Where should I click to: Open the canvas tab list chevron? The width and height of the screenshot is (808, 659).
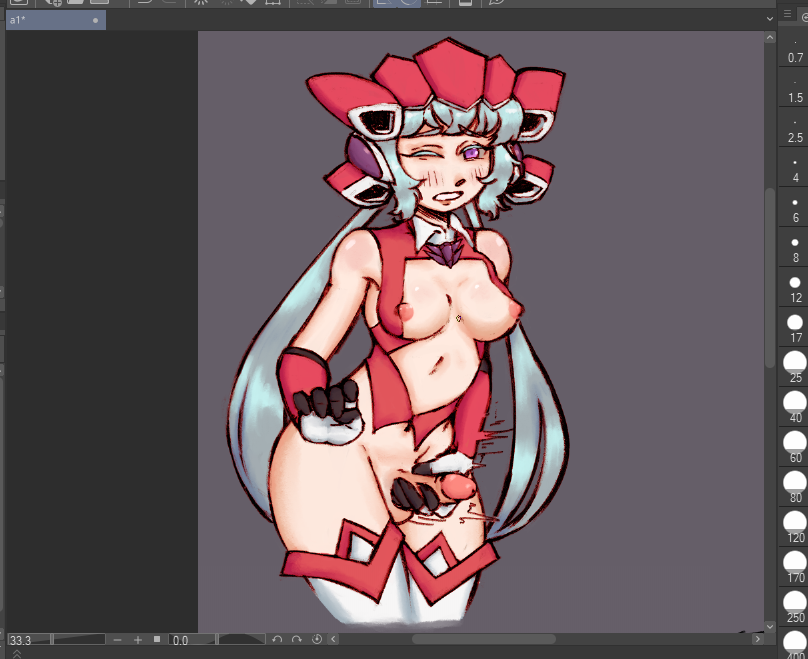coord(769,19)
